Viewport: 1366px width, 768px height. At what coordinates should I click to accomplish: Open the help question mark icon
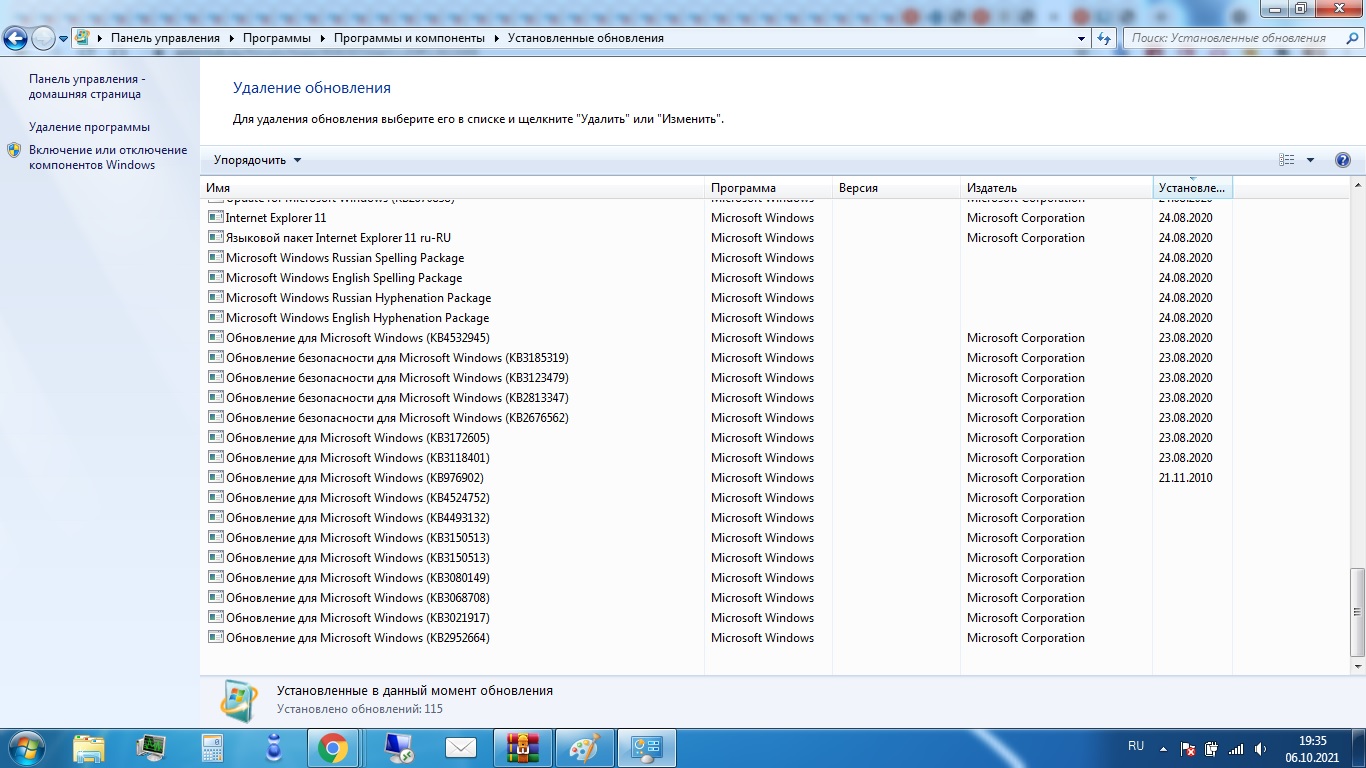click(1343, 160)
